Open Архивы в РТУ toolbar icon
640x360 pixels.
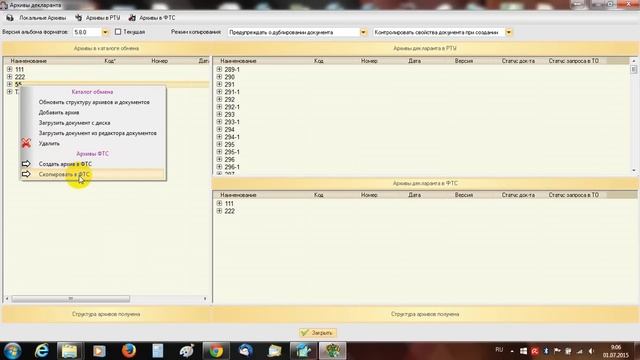point(78,18)
